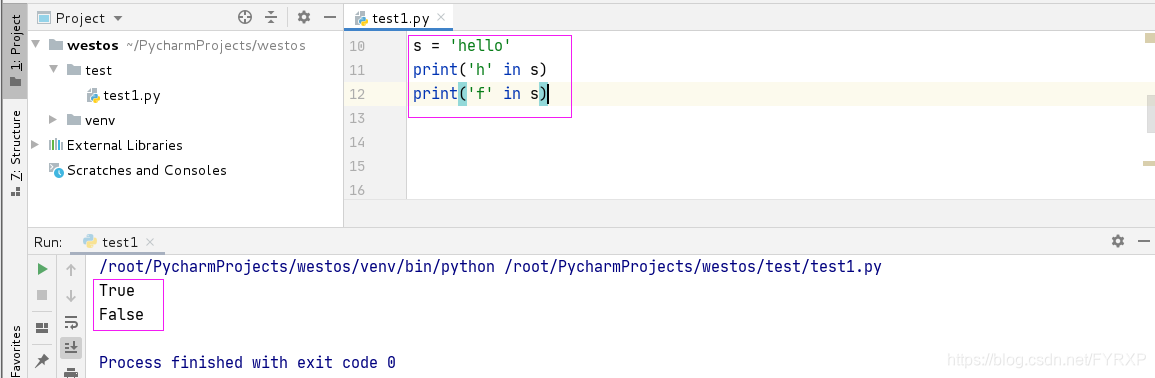
Task: Click 'Process finished with exit code 0' text
Action: (247, 363)
